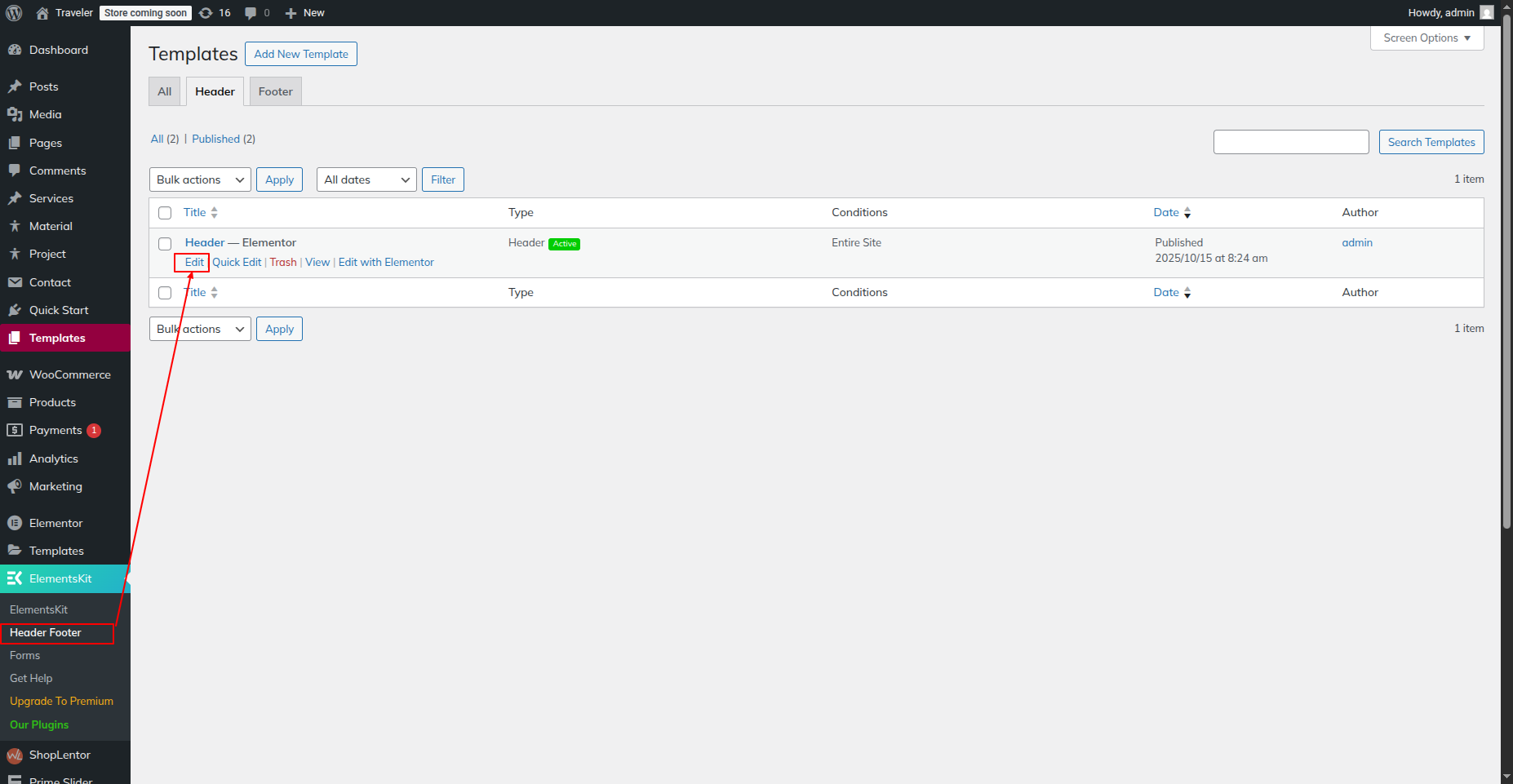
Task: Switch to the Footer tab
Action: click(275, 91)
